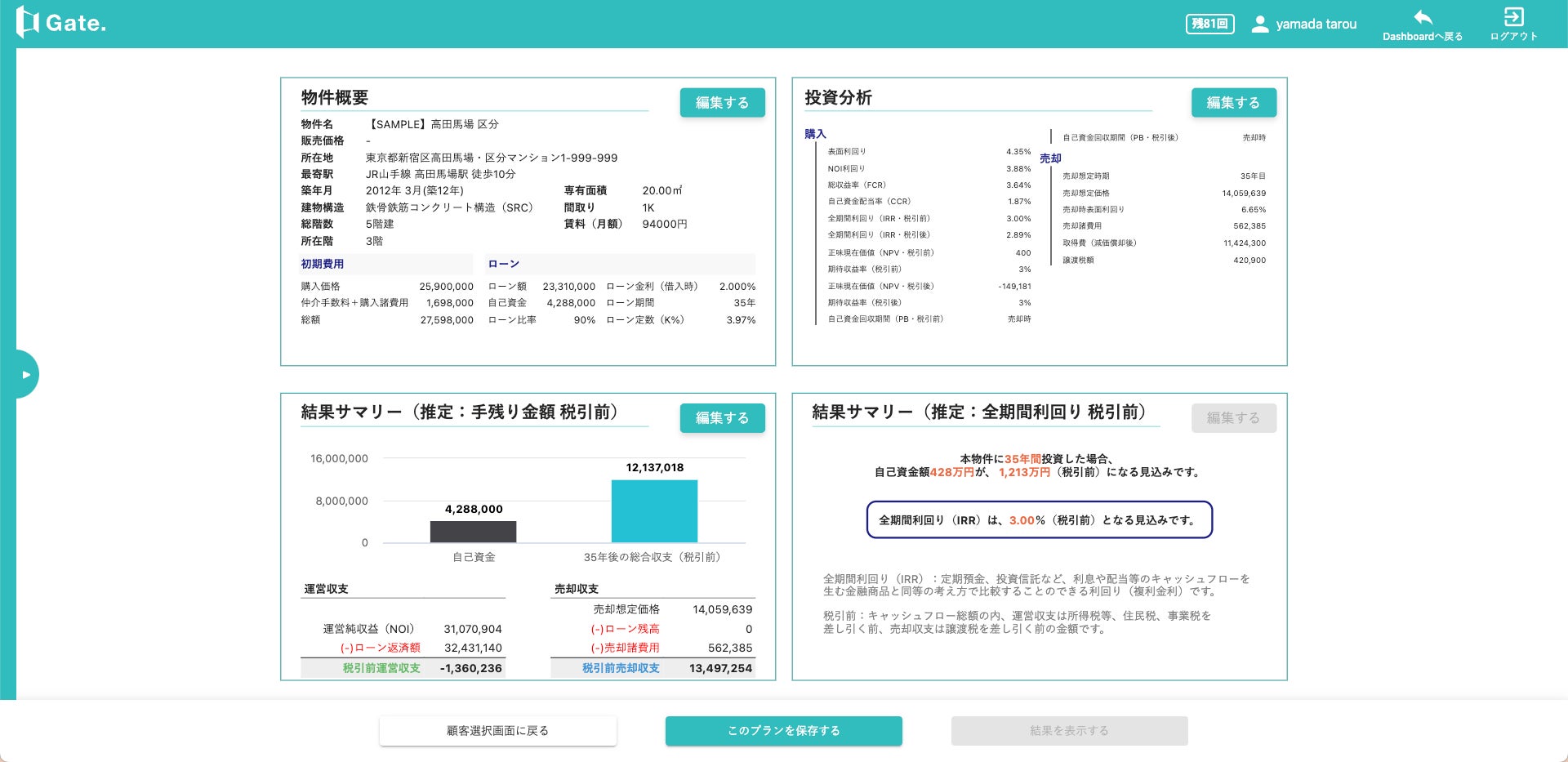Click the 売却収支 table heading
The image size is (1568, 762).
577,589
